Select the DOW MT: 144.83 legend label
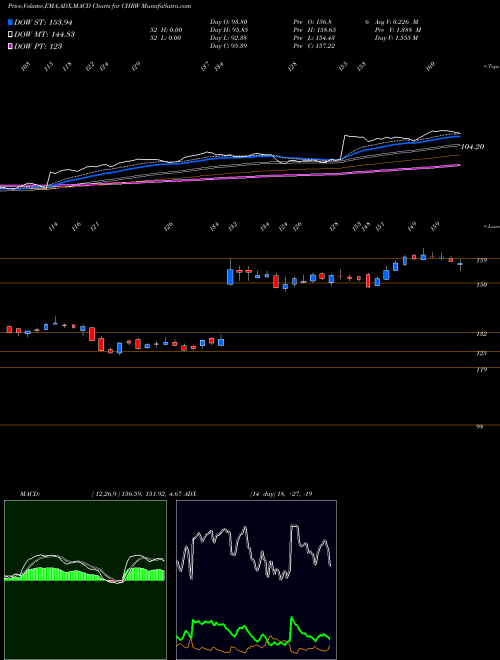The height and width of the screenshot is (660, 500). (x=45, y=35)
